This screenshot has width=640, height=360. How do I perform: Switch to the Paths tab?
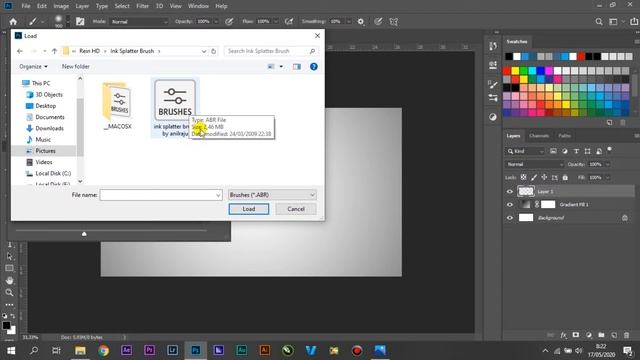(x=564, y=136)
